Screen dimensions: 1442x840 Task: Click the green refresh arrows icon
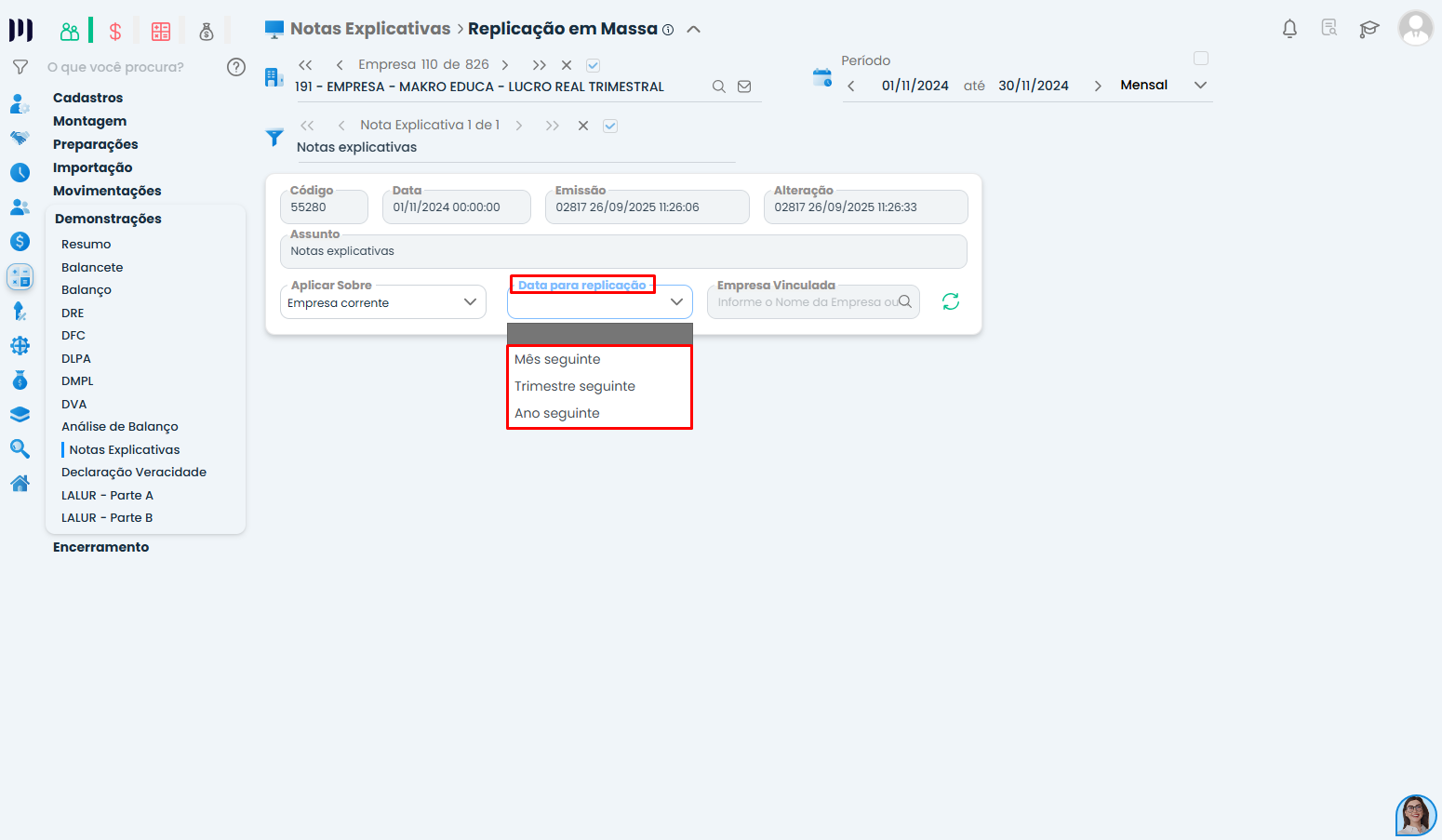(951, 301)
